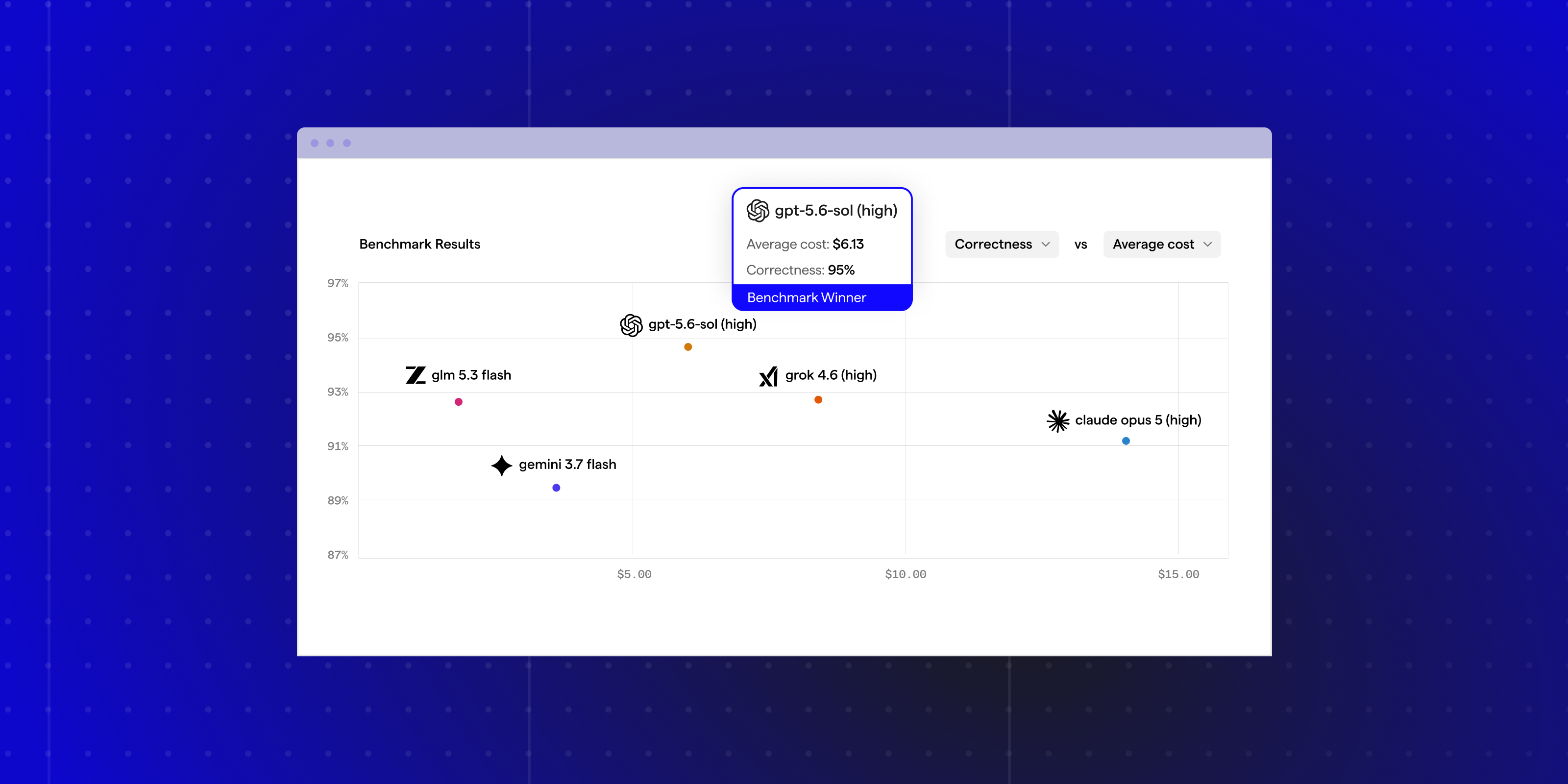Click the Z logo next to glm 5.3 flash
The height and width of the screenshot is (784, 1568).
pos(416,375)
